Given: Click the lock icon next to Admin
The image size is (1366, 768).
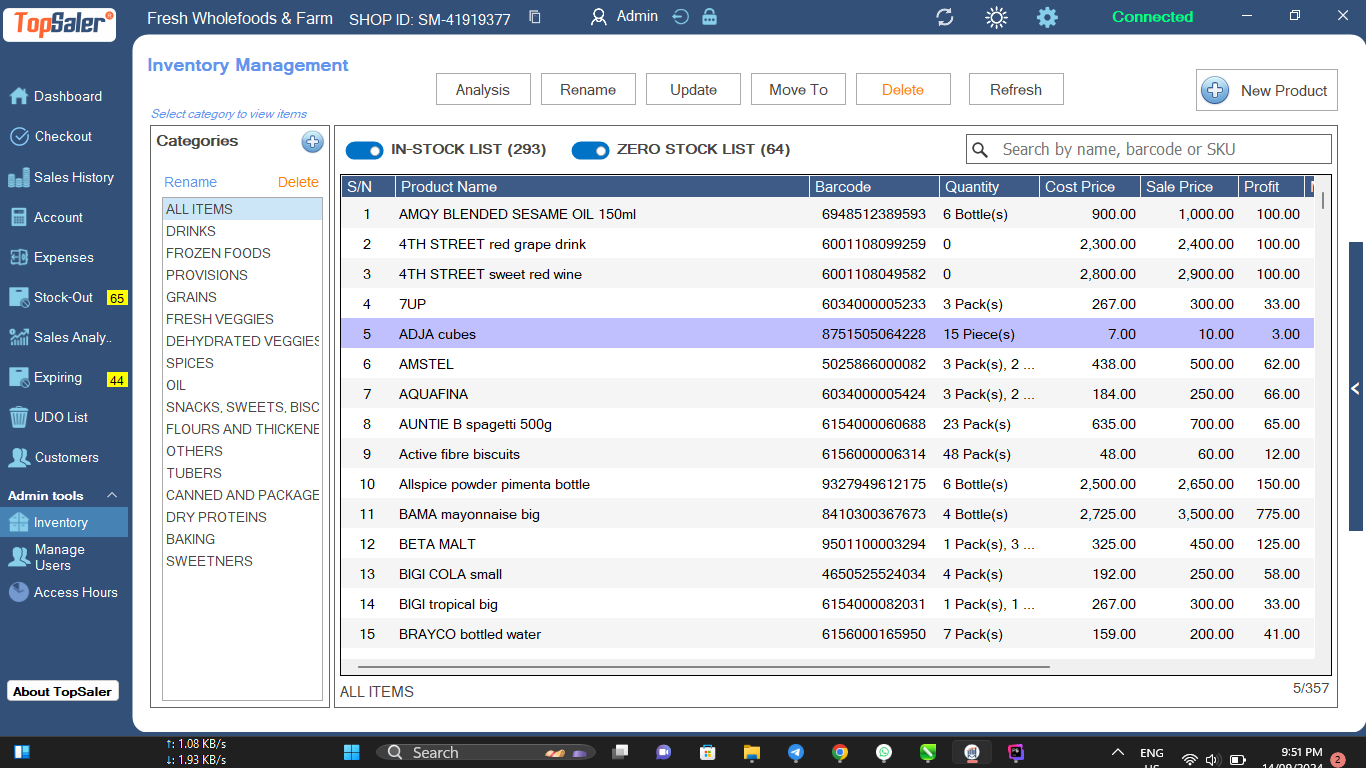Looking at the screenshot, I should (x=709, y=17).
